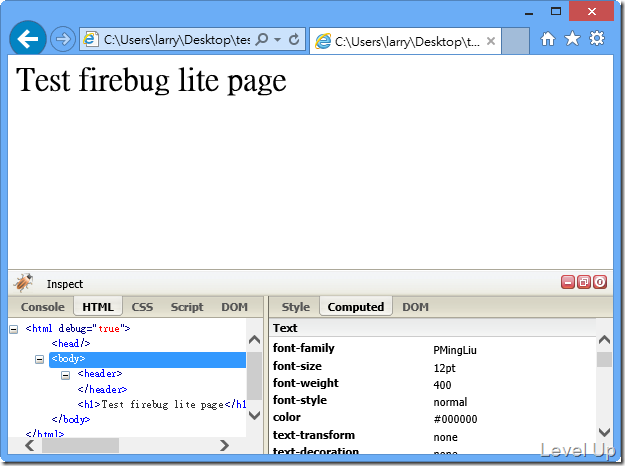
Task: Detach Firebug into popup window icon
Action: (x=584, y=282)
